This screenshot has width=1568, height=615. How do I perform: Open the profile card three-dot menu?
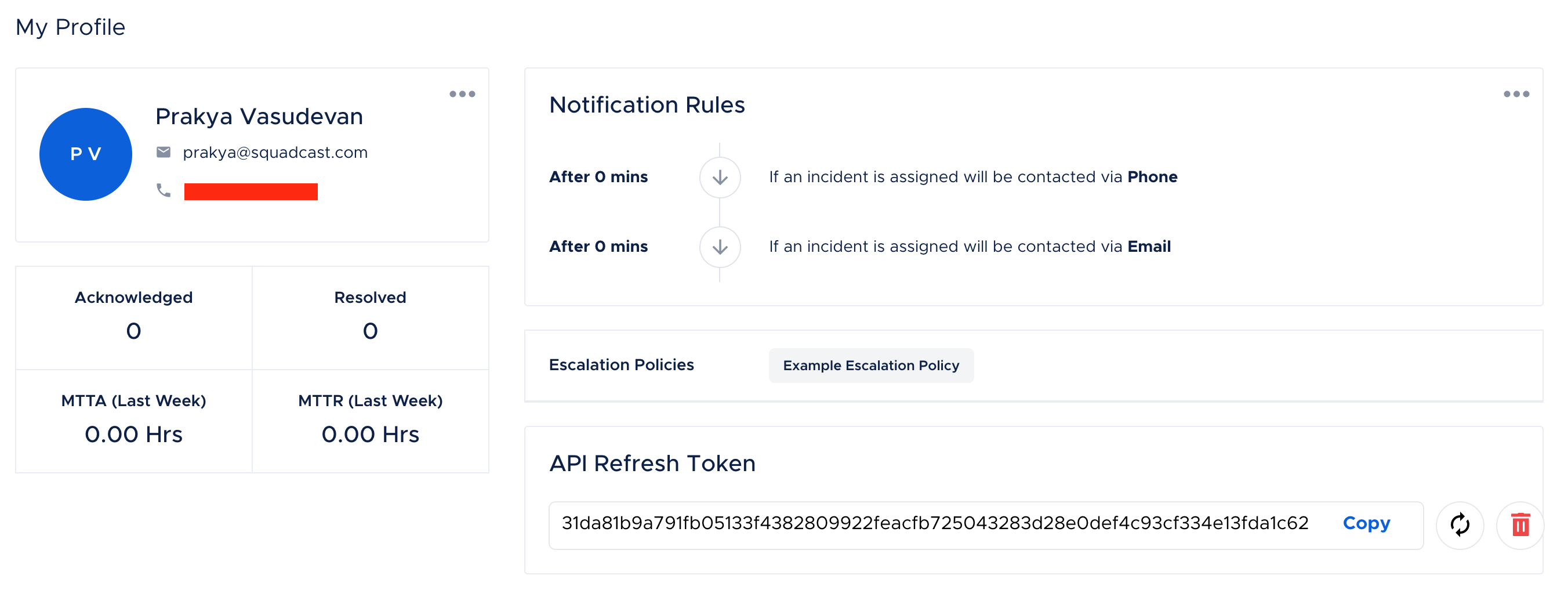pos(462,94)
